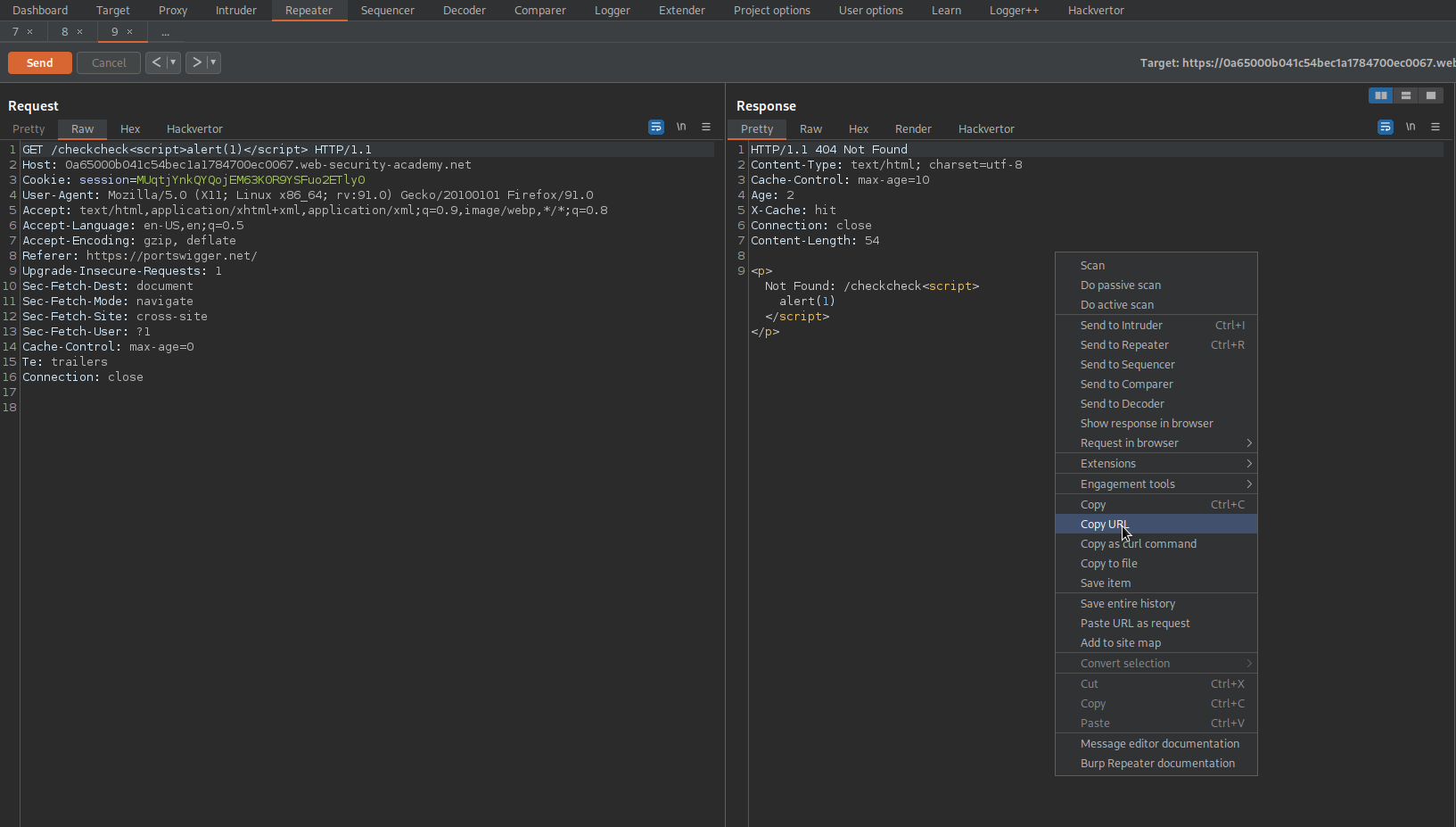The width and height of the screenshot is (1456, 827).
Task: Open the Target tab
Action: click(112, 11)
